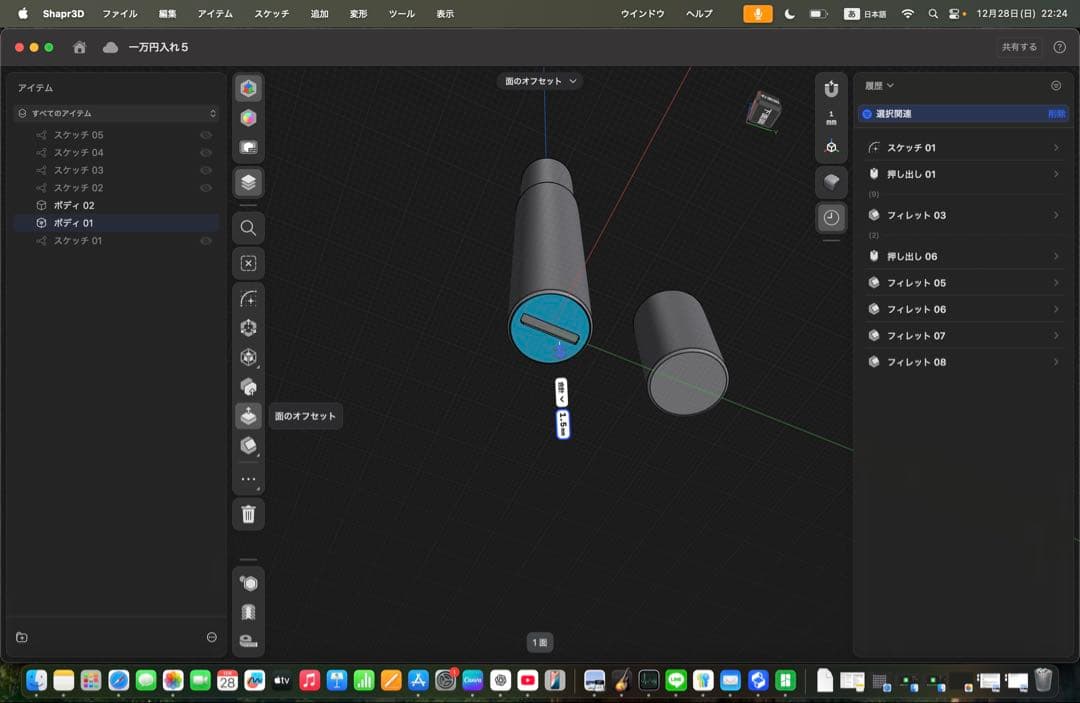Click the history clock icon
Image resolution: width=1080 pixels, height=703 pixels.
click(x=831, y=218)
